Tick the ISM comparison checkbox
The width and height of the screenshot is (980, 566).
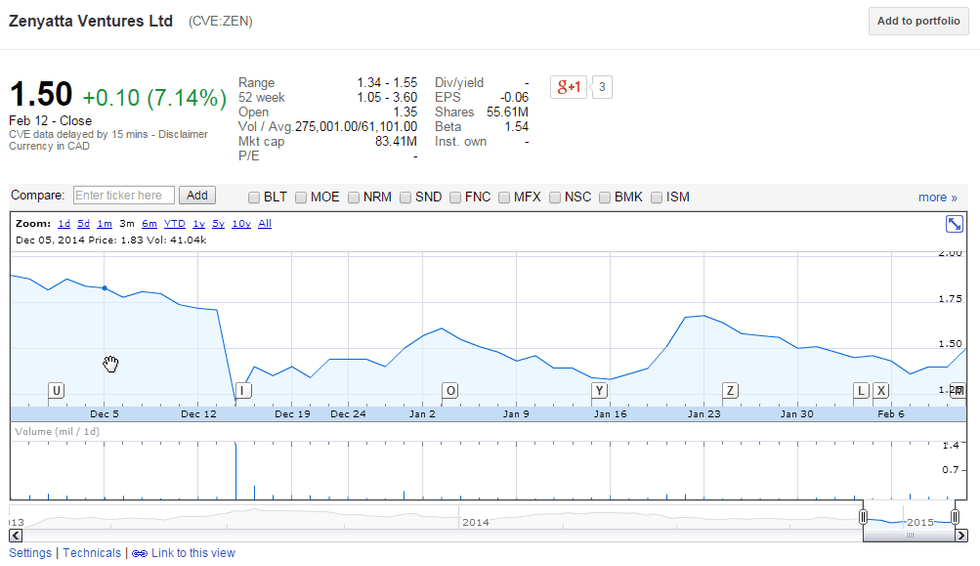pyautogui.click(x=657, y=197)
